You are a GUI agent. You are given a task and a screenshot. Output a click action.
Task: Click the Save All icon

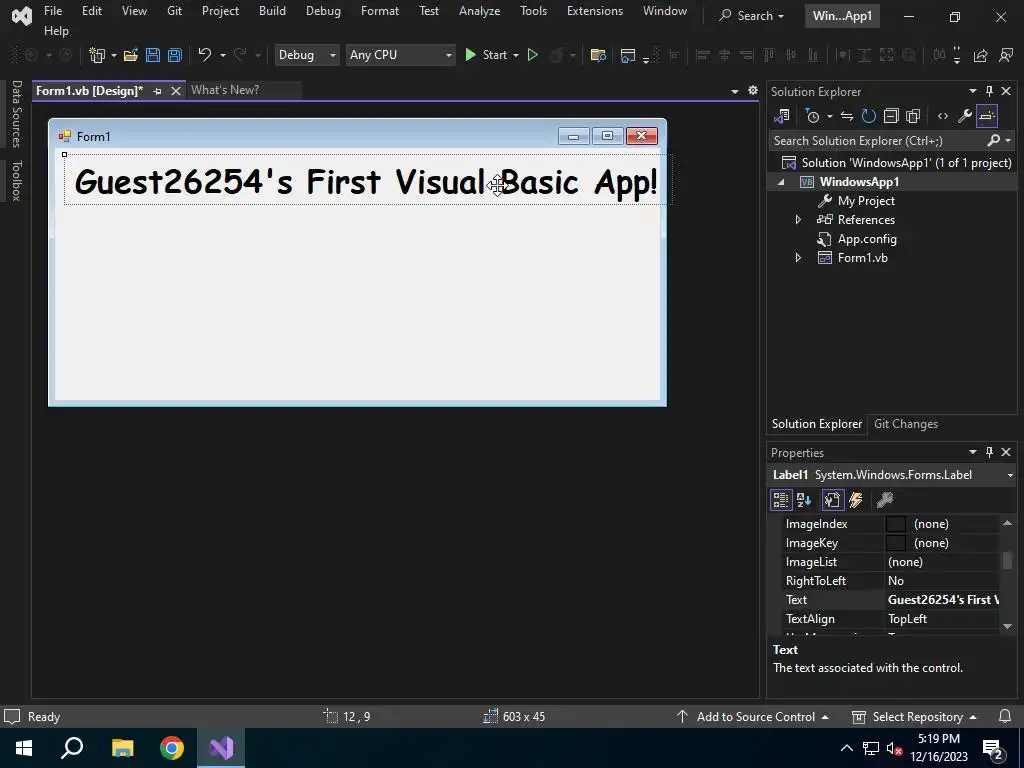(174, 55)
